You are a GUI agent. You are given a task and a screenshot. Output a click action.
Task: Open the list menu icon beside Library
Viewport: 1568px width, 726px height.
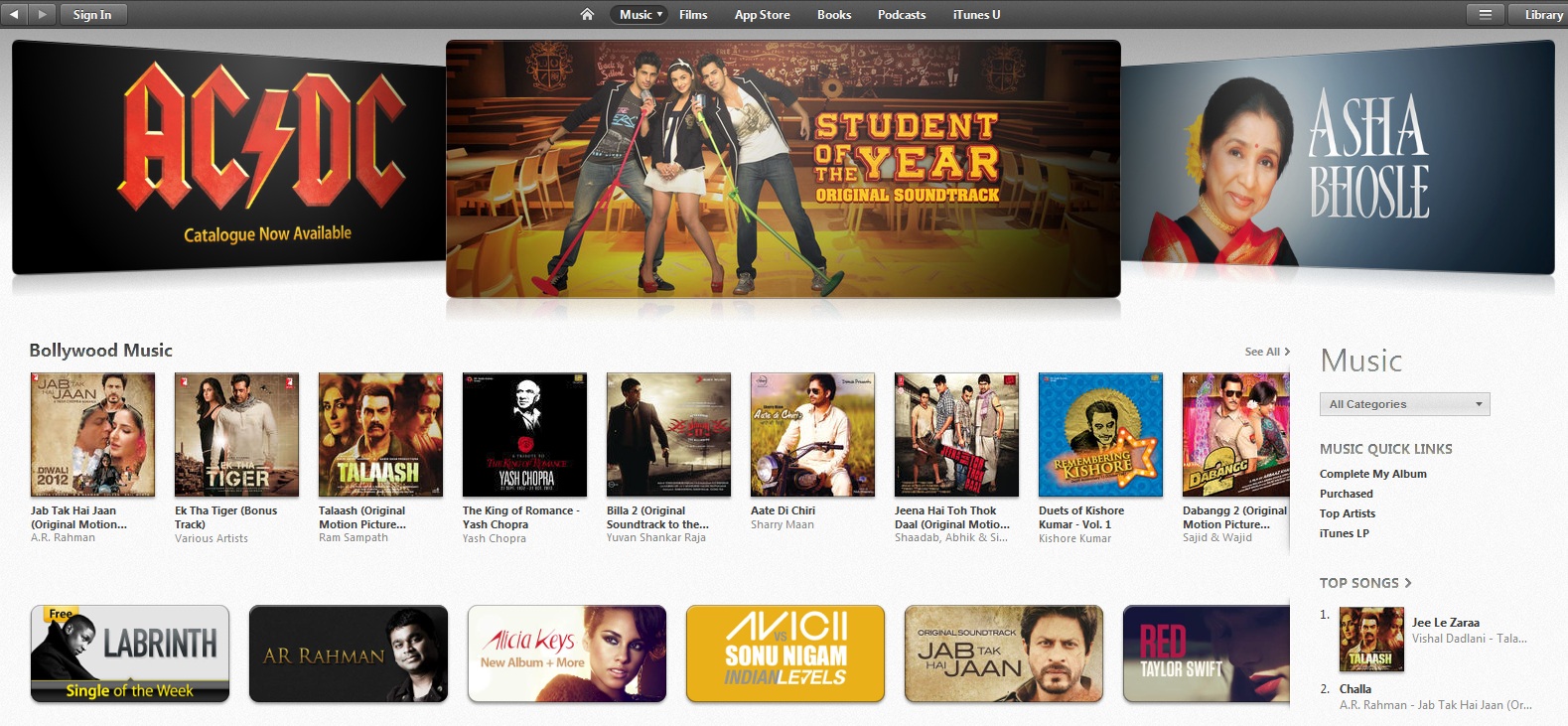point(1486,15)
